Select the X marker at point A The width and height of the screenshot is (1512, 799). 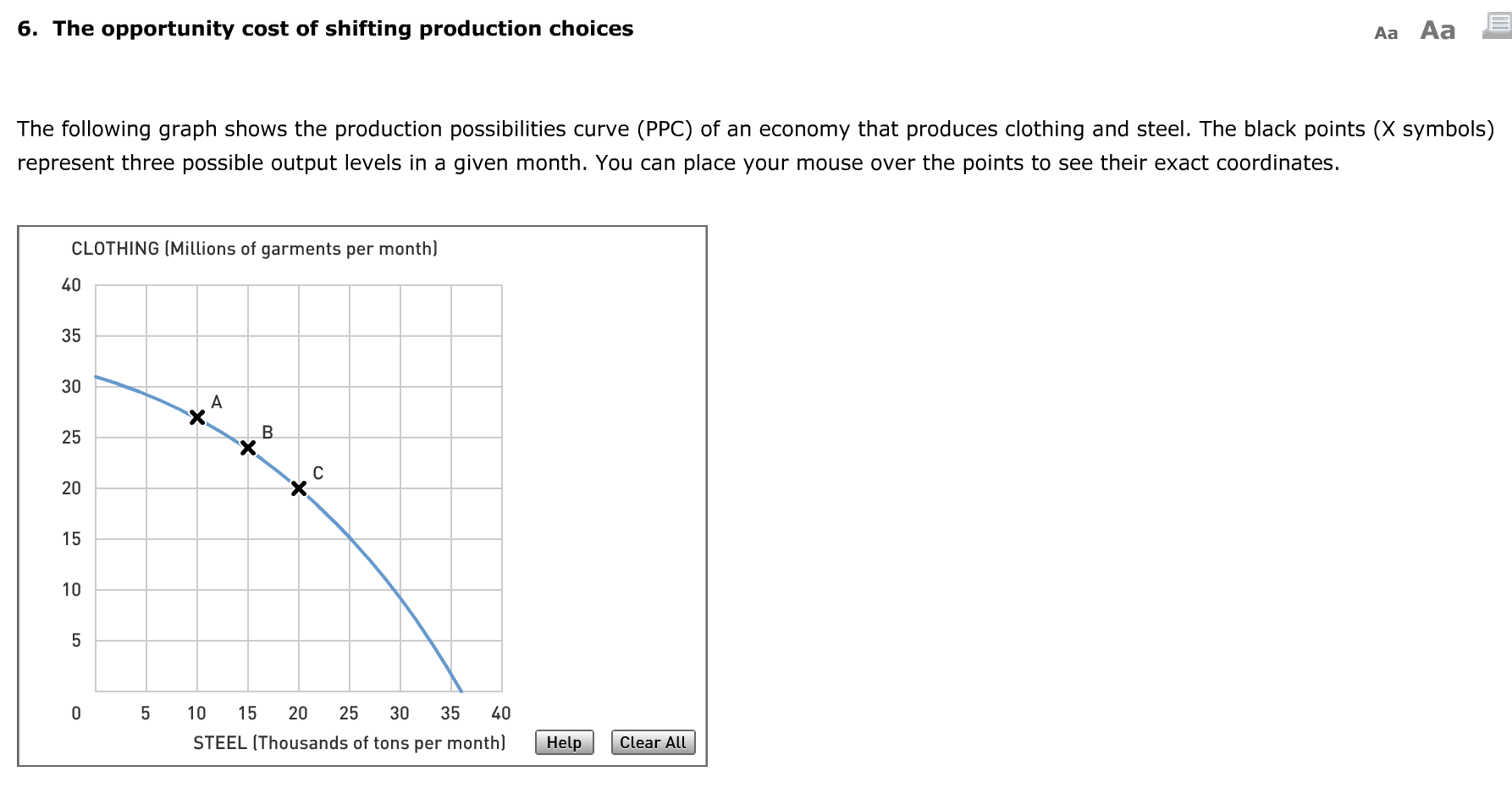point(197,417)
